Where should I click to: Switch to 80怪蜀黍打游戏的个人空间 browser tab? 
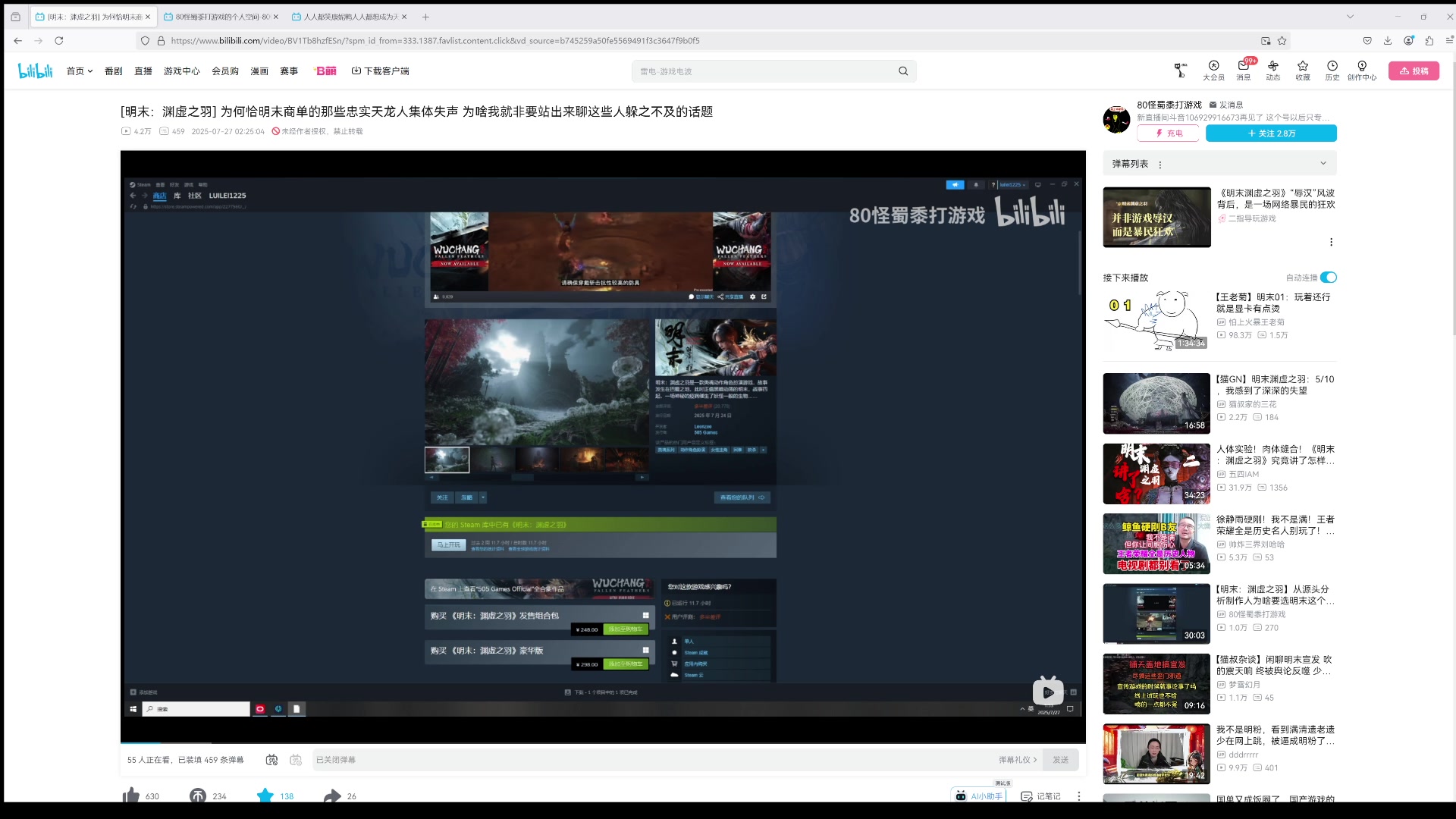[220, 17]
